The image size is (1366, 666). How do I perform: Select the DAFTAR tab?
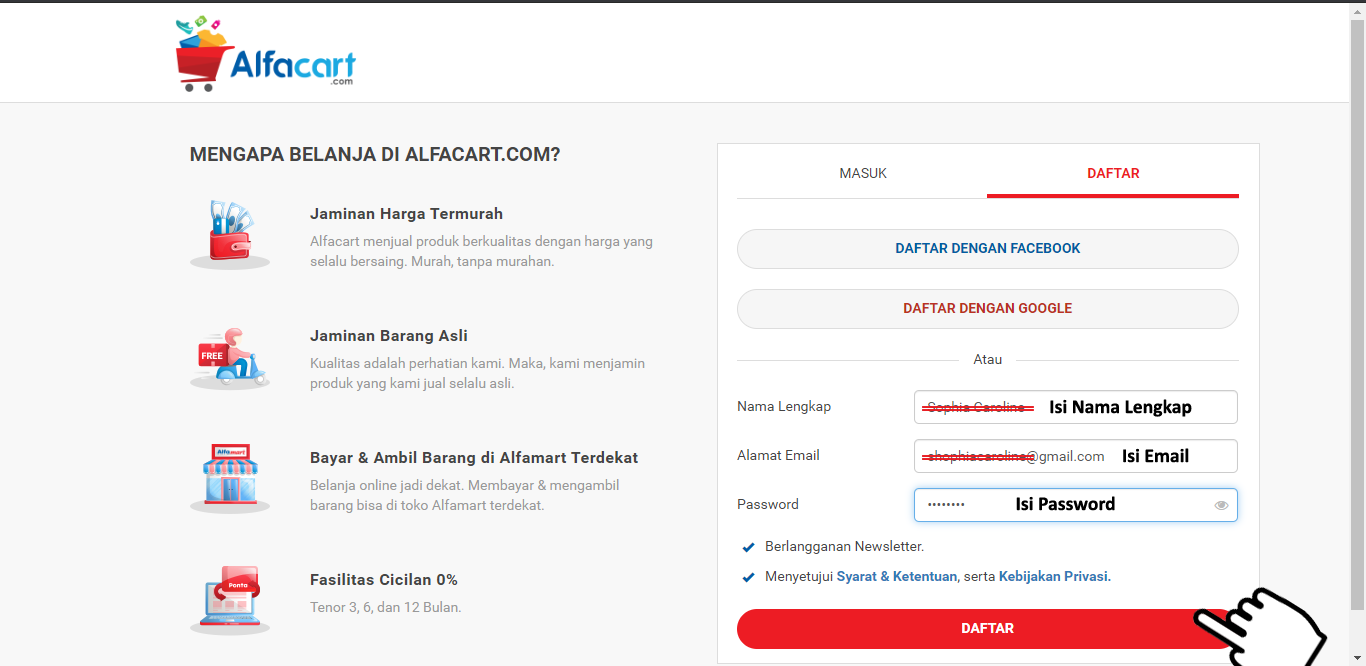1113,173
